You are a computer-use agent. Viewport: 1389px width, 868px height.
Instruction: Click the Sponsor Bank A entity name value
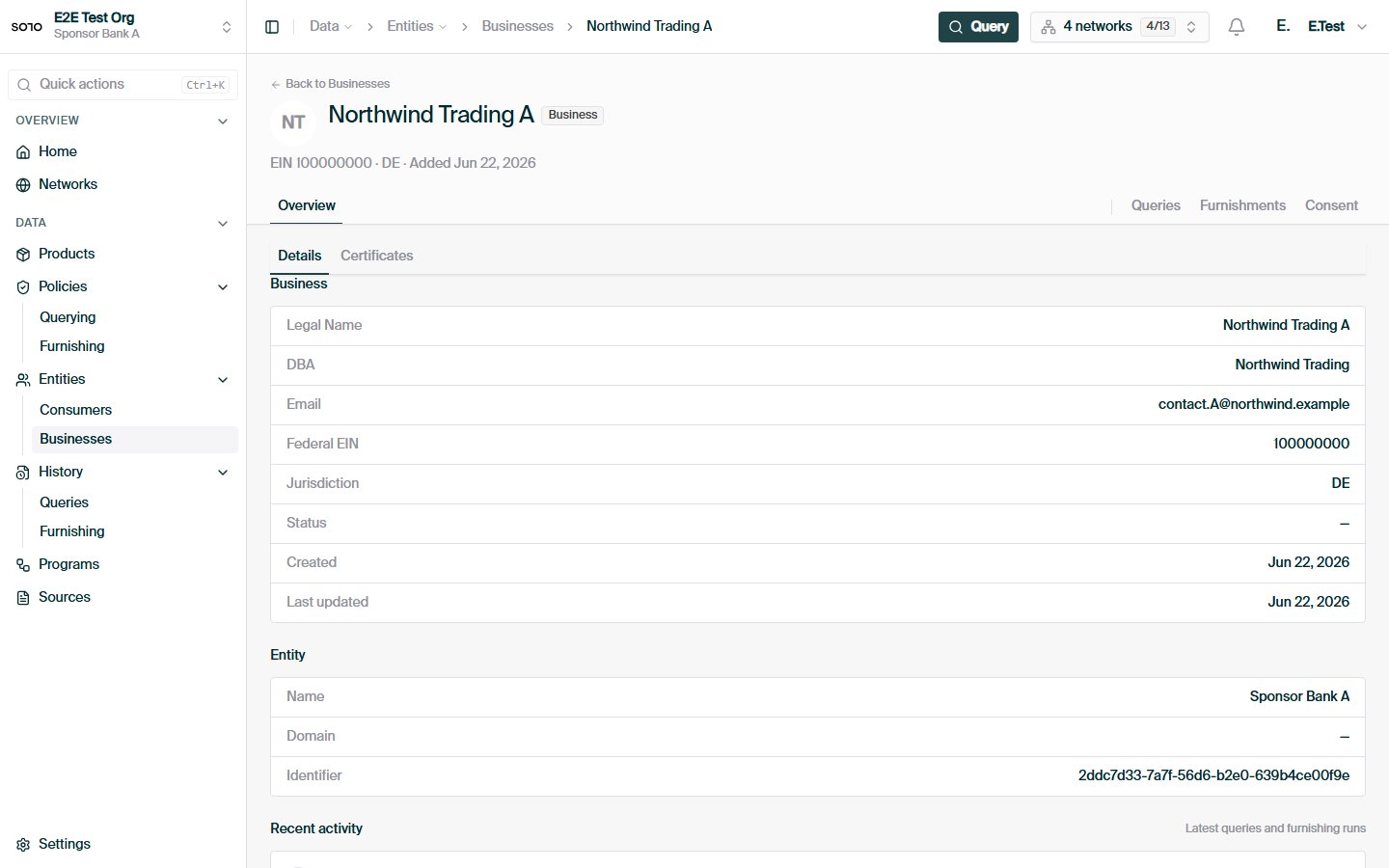1299,696
